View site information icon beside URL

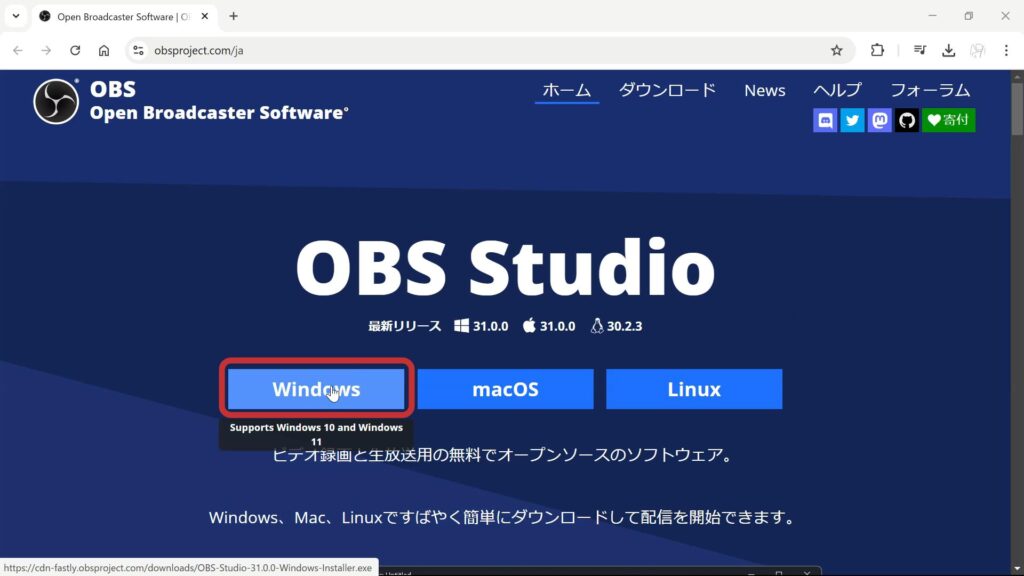tap(139, 50)
